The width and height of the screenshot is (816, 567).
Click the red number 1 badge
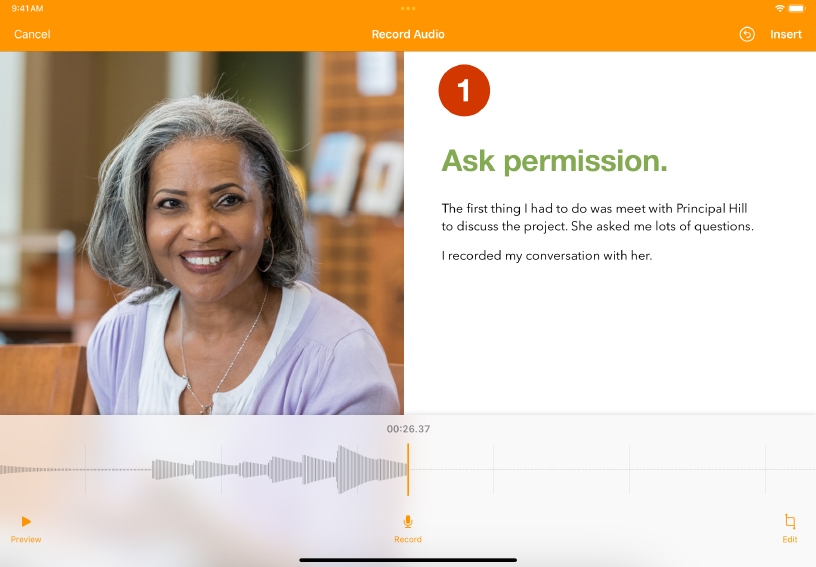tap(464, 90)
